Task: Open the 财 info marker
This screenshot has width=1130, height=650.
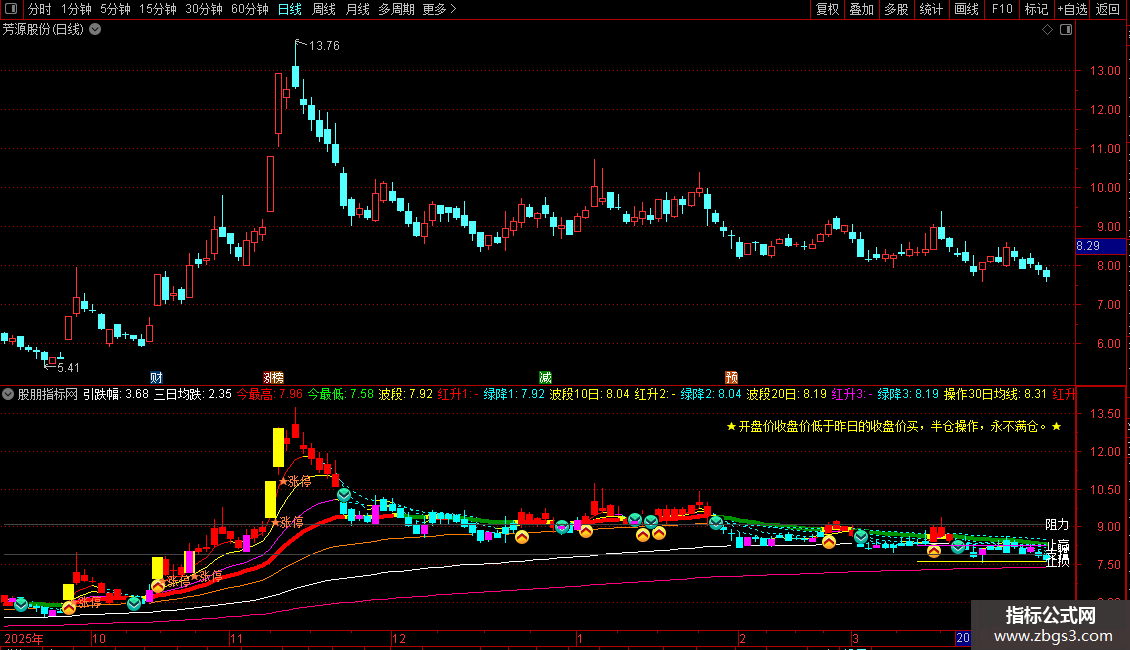Action: [x=156, y=378]
